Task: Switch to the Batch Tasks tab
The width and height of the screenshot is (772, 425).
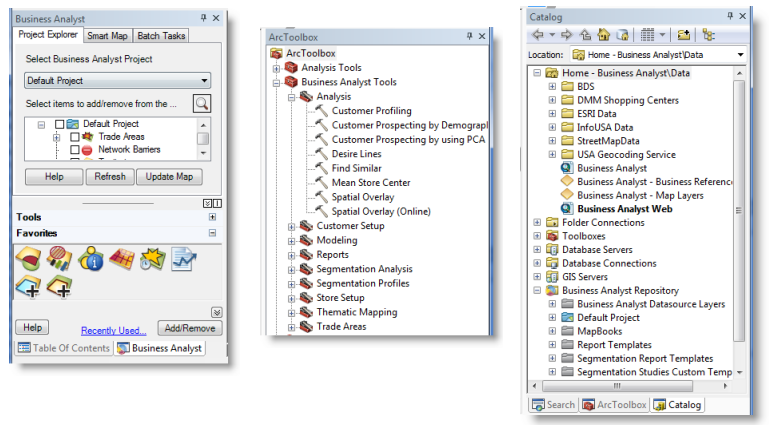Action: click(161, 35)
